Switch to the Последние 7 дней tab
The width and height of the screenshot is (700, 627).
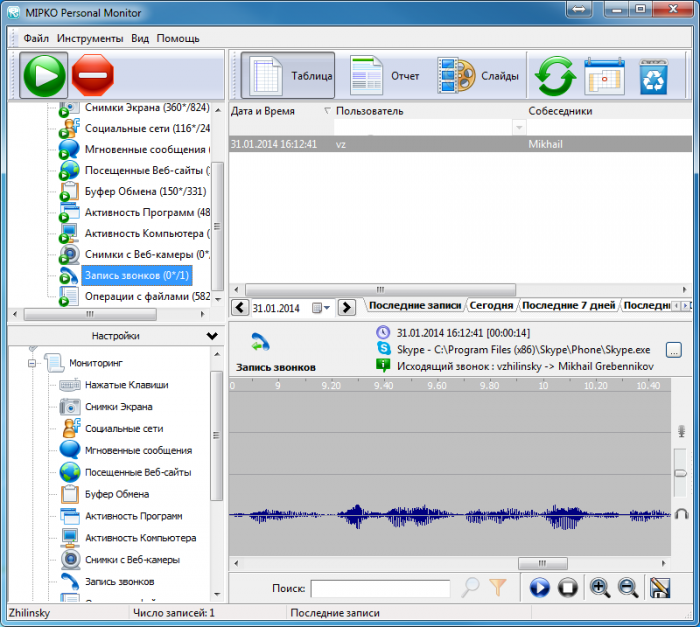[568, 305]
